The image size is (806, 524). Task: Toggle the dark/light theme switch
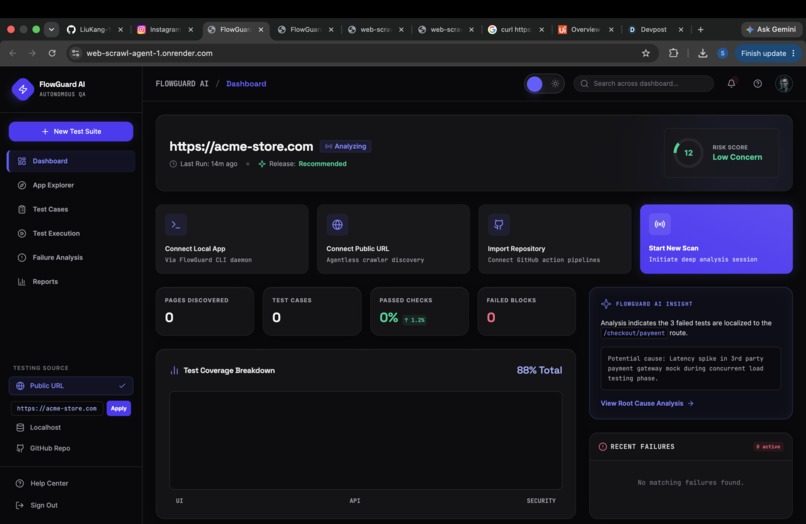[544, 84]
